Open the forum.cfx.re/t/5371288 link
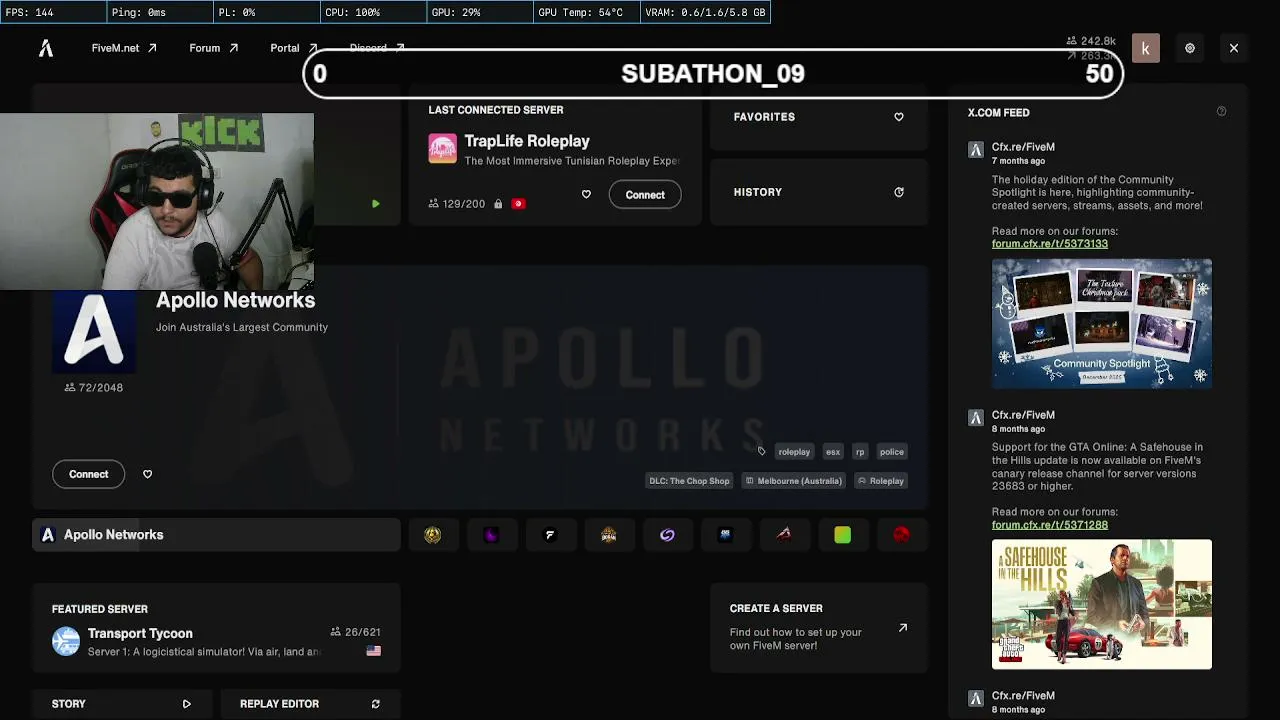Image resolution: width=1280 pixels, height=720 pixels. point(1050,525)
